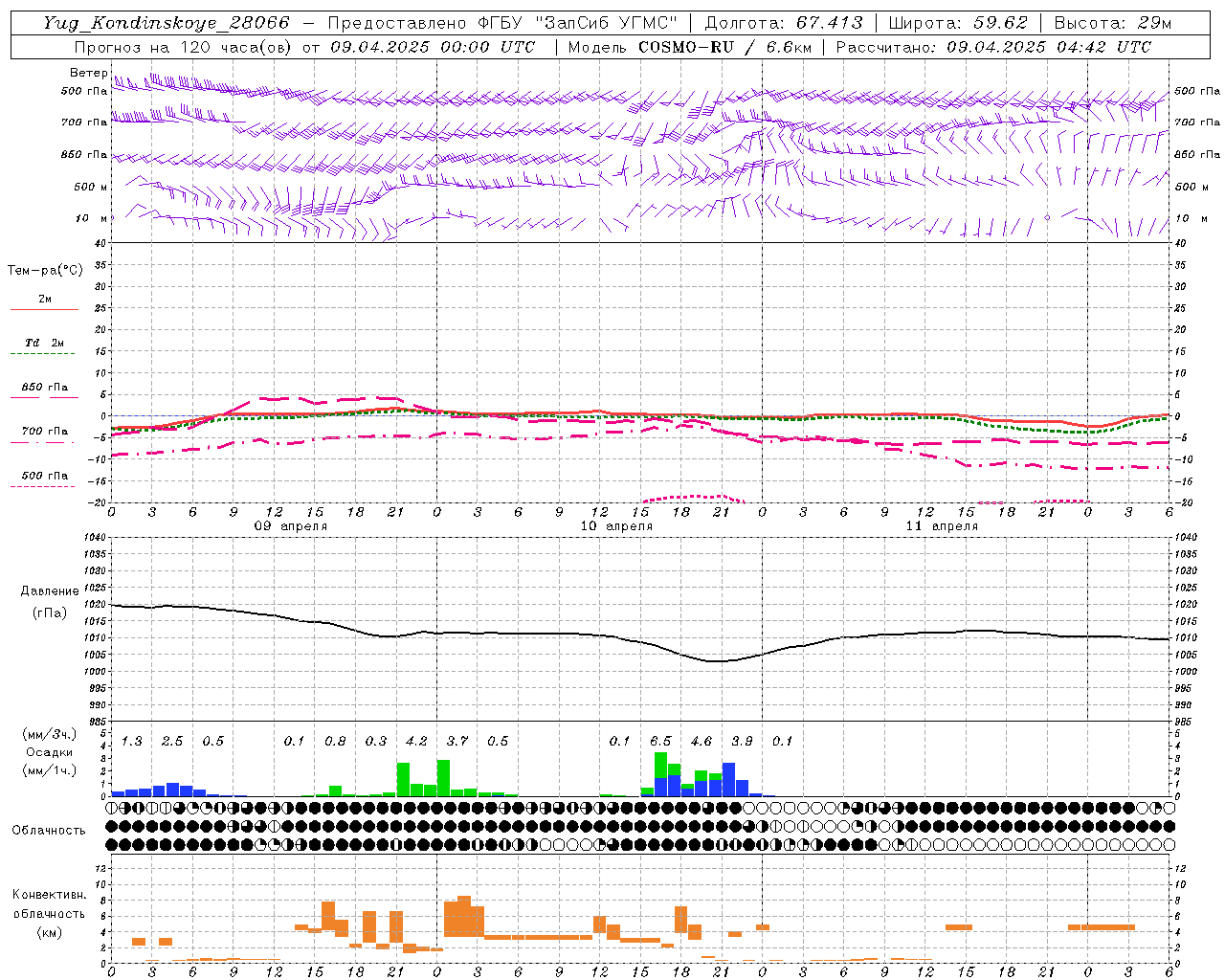Image resolution: width=1225 pixels, height=980 pixels.
Task: Click the pink dashed line under legend 500 гПа
Action: pyautogui.click(x=44, y=487)
